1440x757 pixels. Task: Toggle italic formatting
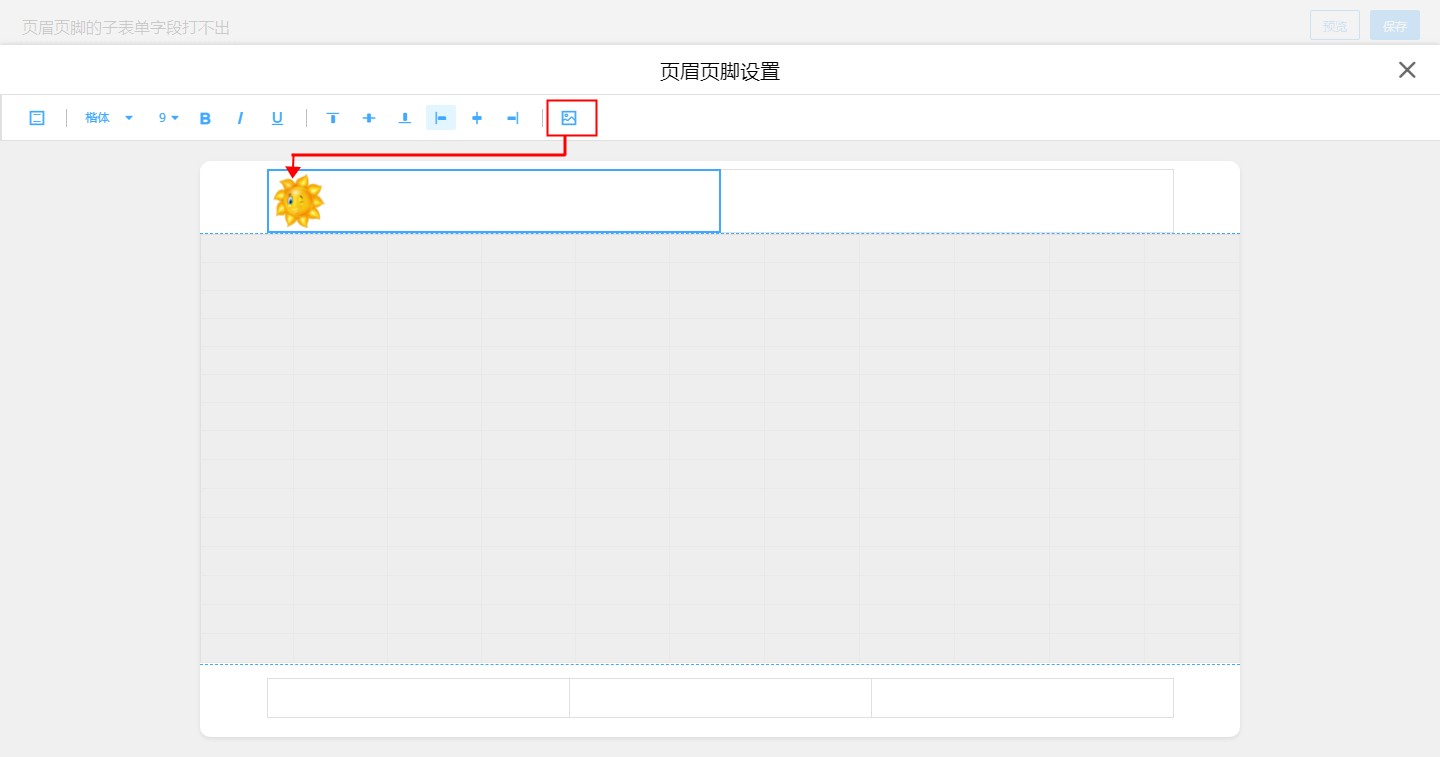click(240, 118)
